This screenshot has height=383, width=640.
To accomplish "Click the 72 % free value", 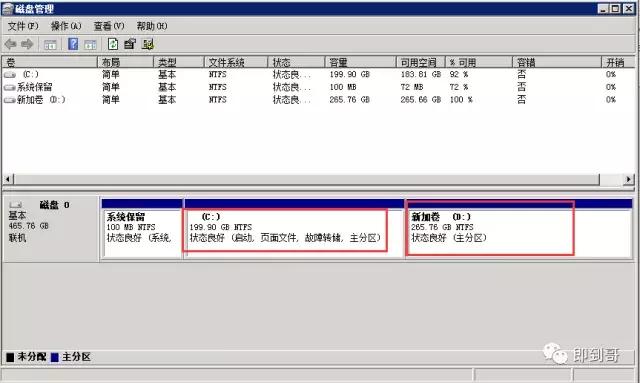I will pos(459,87).
